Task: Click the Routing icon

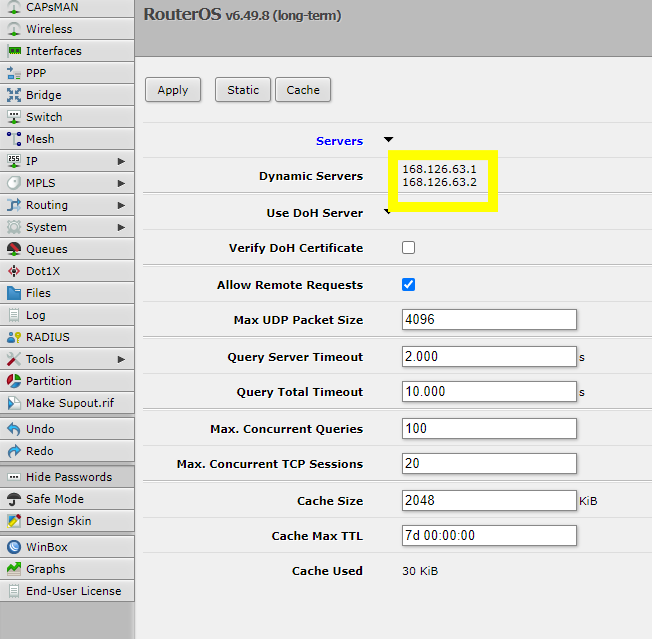Action: 14,205
